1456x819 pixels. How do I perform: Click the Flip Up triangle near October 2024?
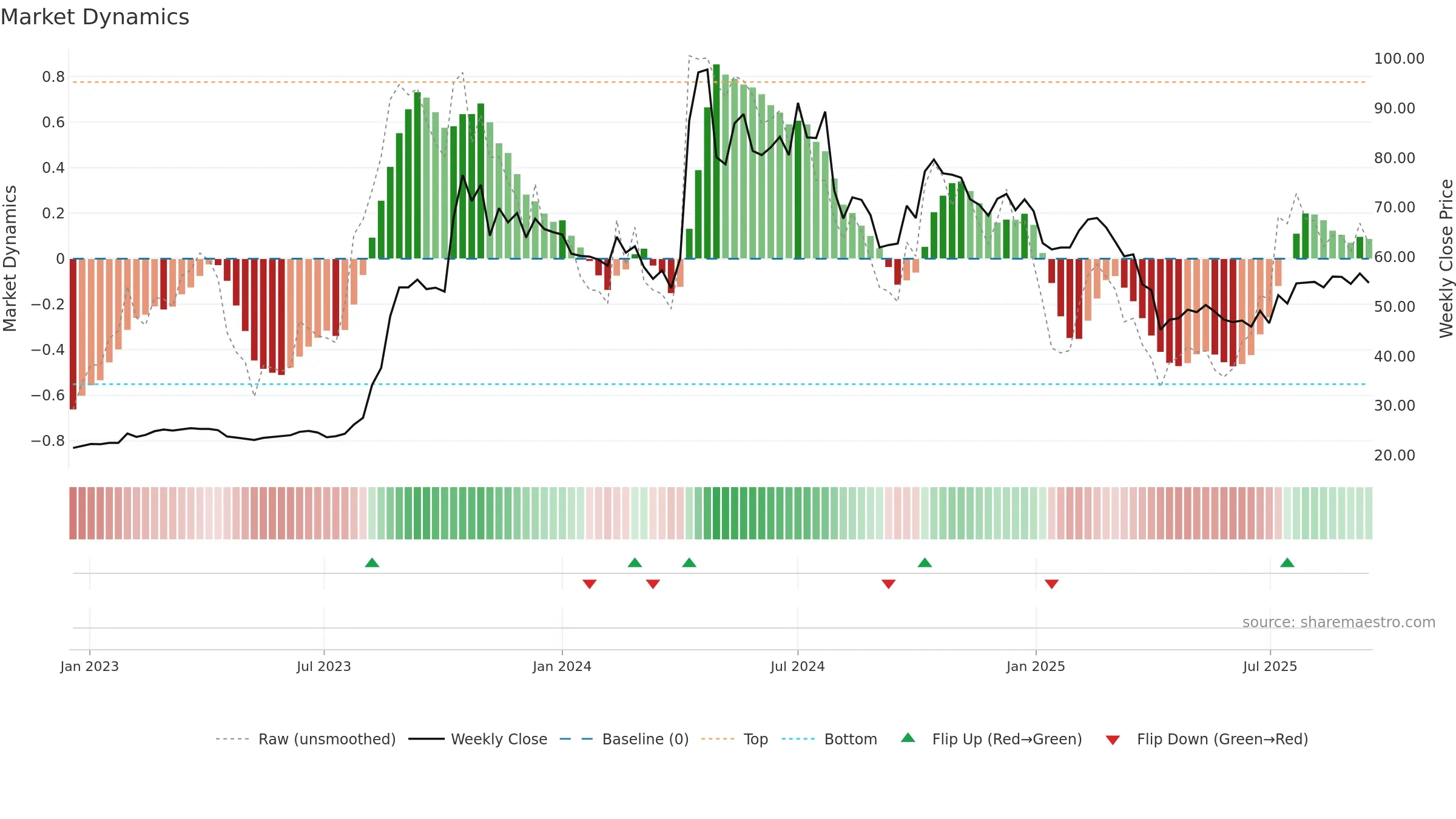click(x=925, y=563)
